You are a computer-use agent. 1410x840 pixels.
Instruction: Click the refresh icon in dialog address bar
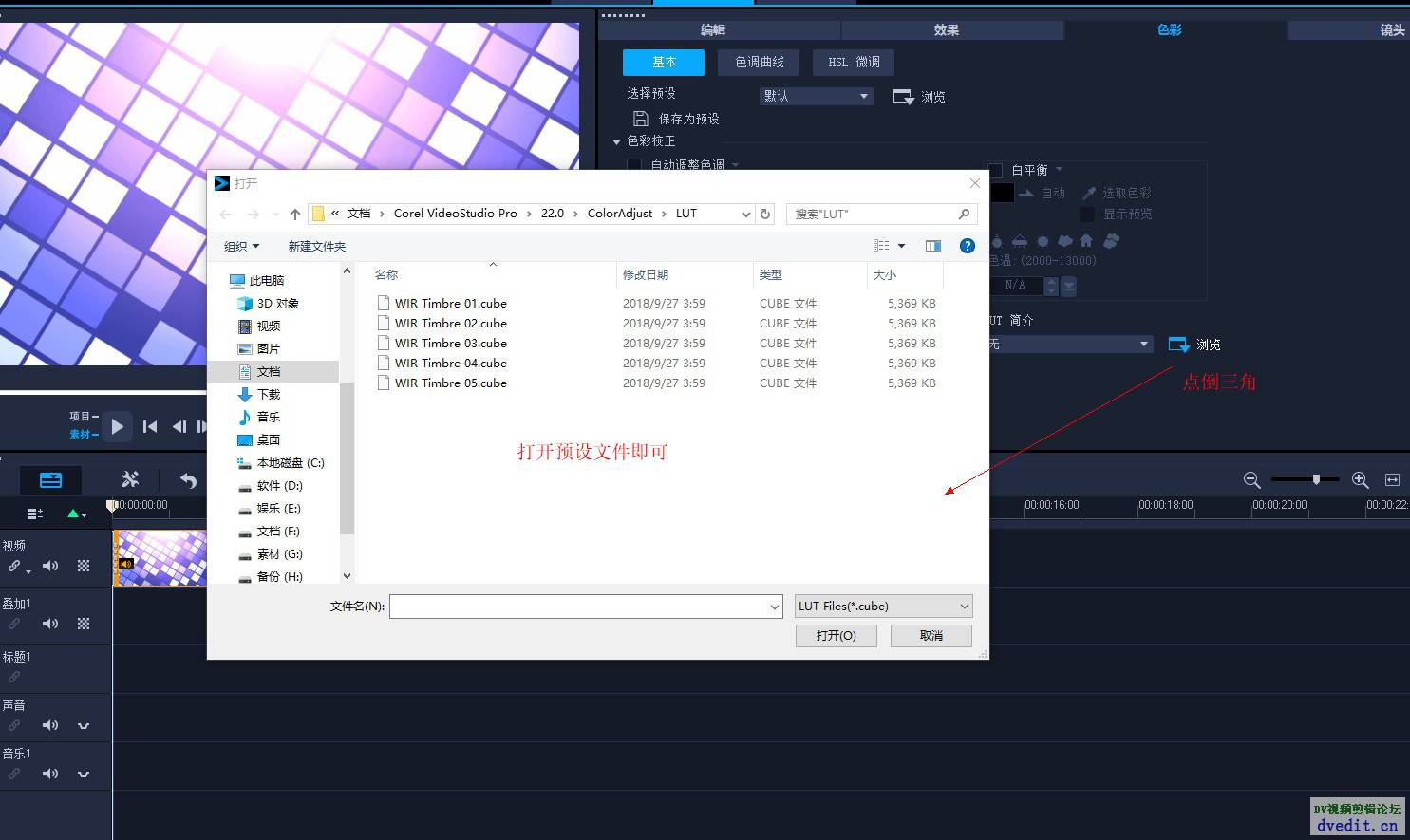point(765,214)
